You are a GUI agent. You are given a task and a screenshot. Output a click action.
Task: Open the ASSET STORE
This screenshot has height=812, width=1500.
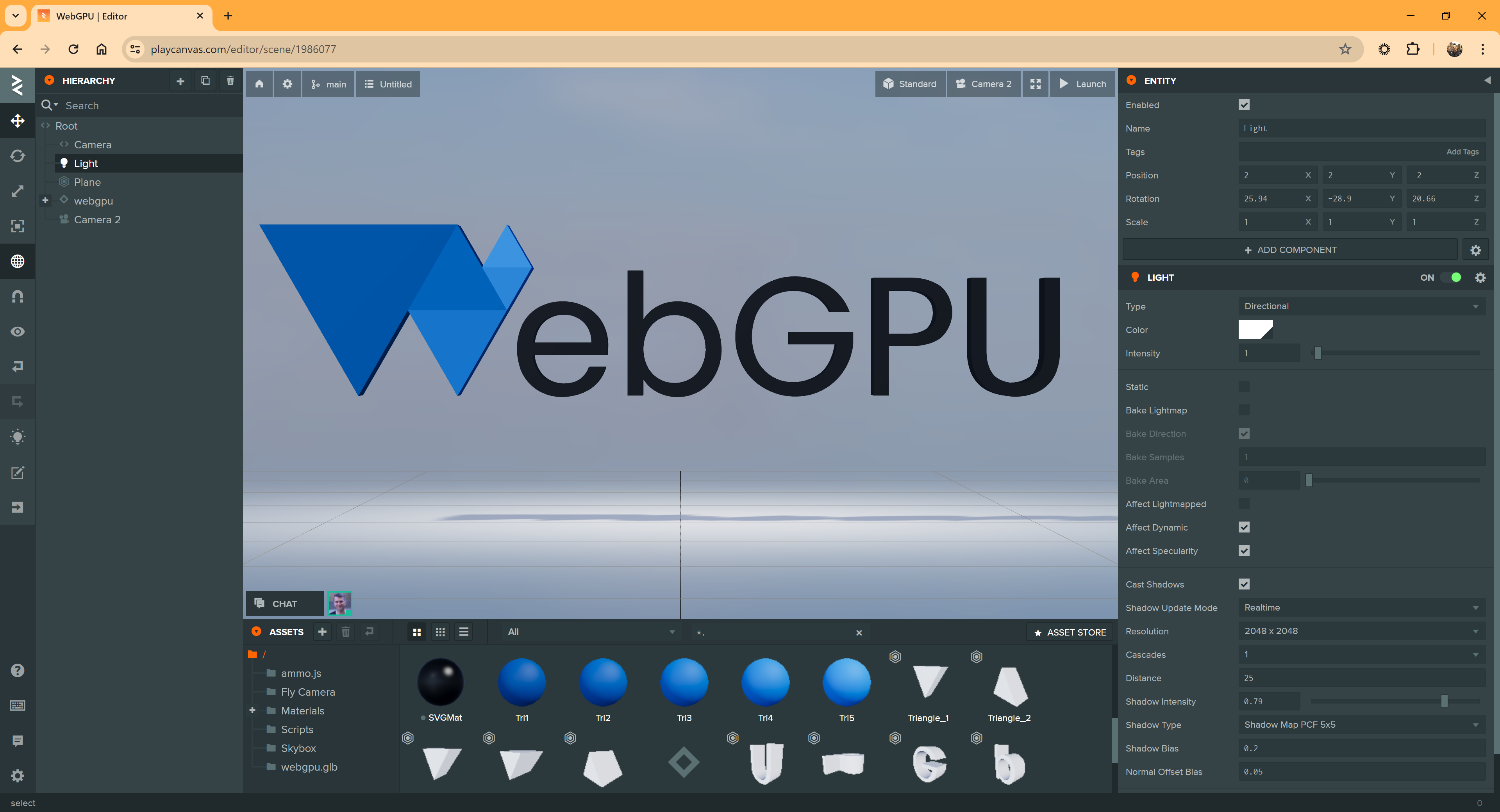coord(1070,632)
